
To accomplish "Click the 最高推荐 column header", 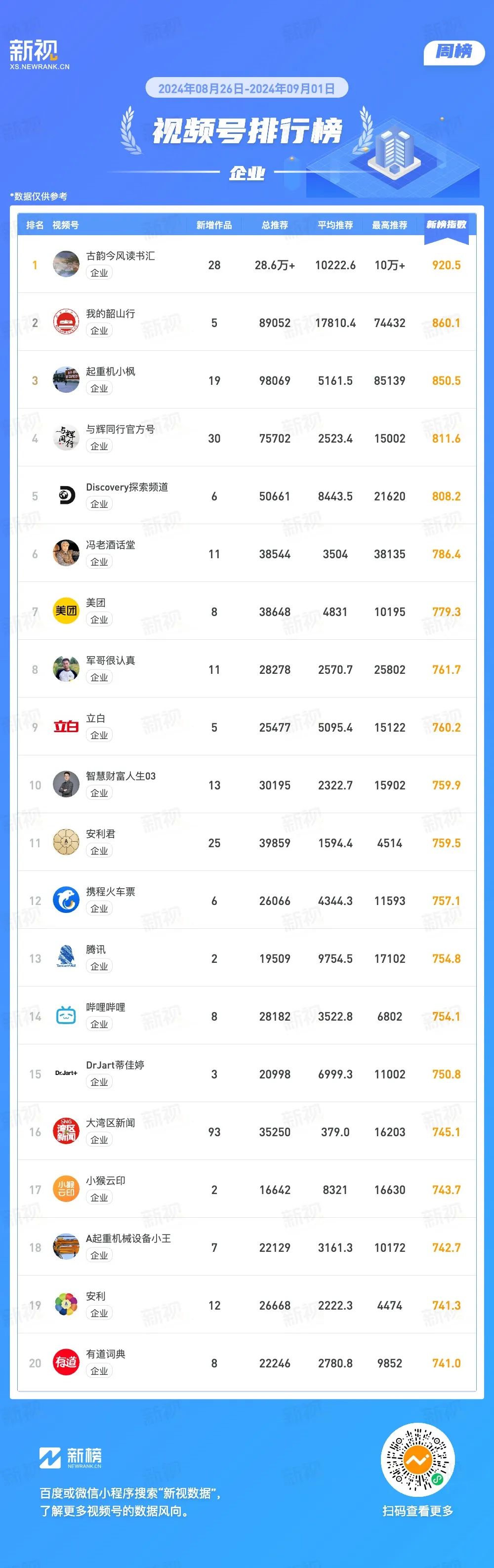I will tap(389, 225).
